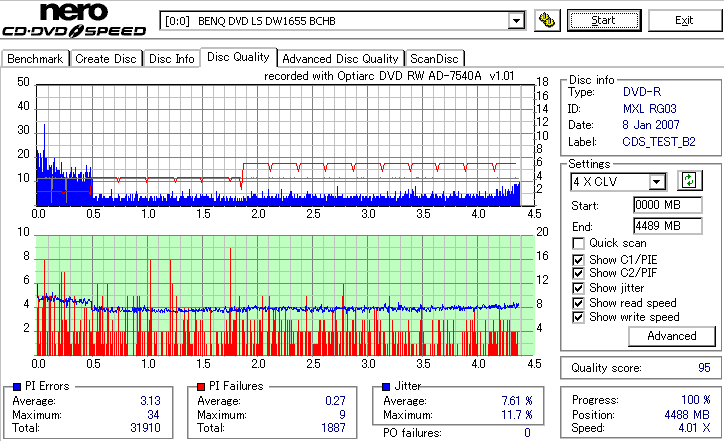The height and width of the screenshot is (441, 724).
Task: Open the 4 X CLV speed dropdown
Action: point(618,181)
